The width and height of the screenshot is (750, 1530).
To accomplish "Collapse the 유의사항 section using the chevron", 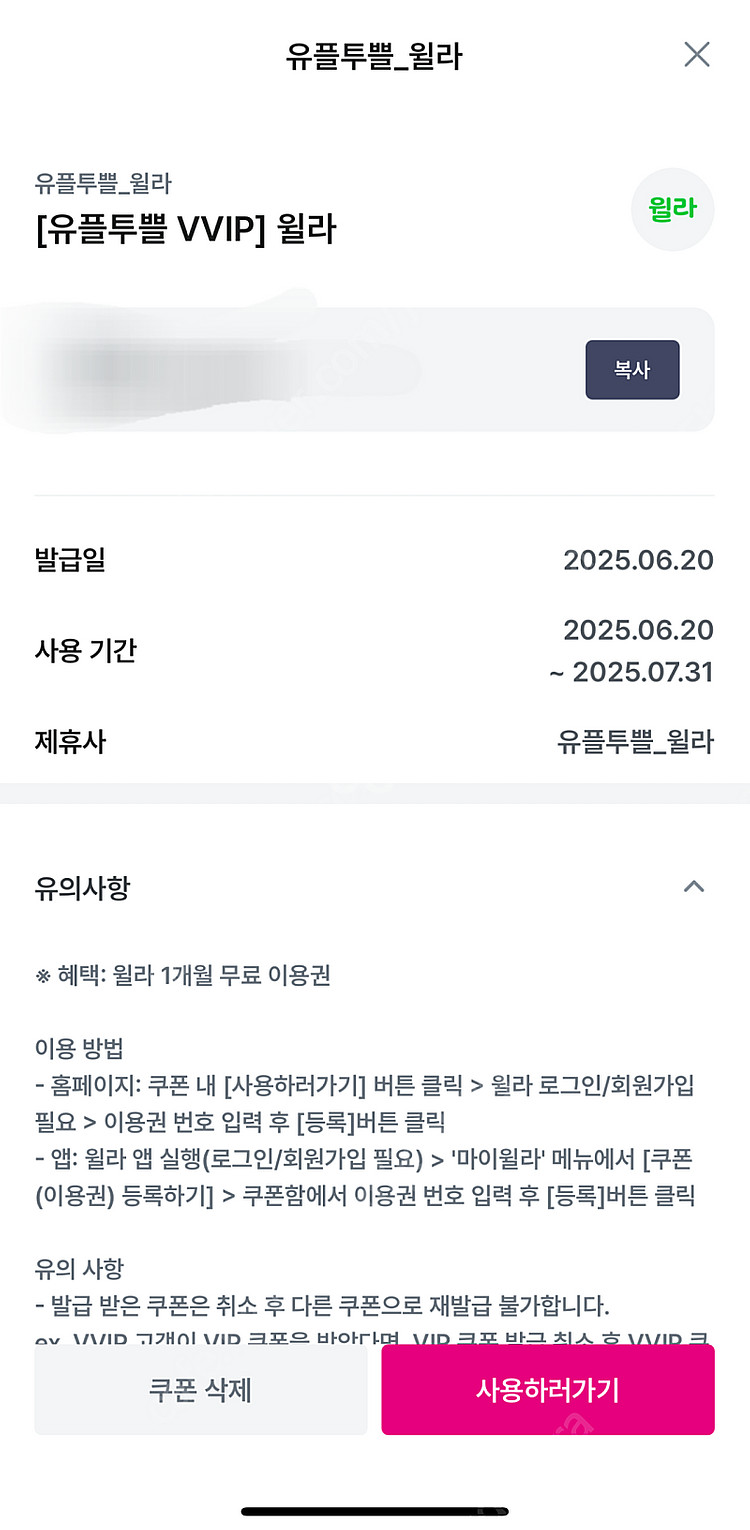I will [x=693, y=886].
